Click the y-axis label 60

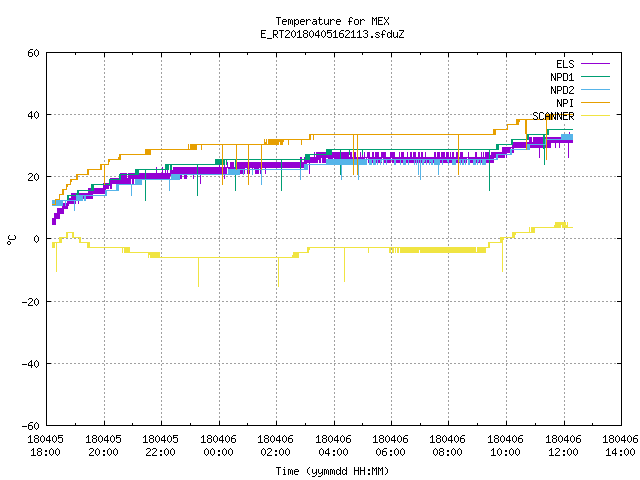[33, 53]
